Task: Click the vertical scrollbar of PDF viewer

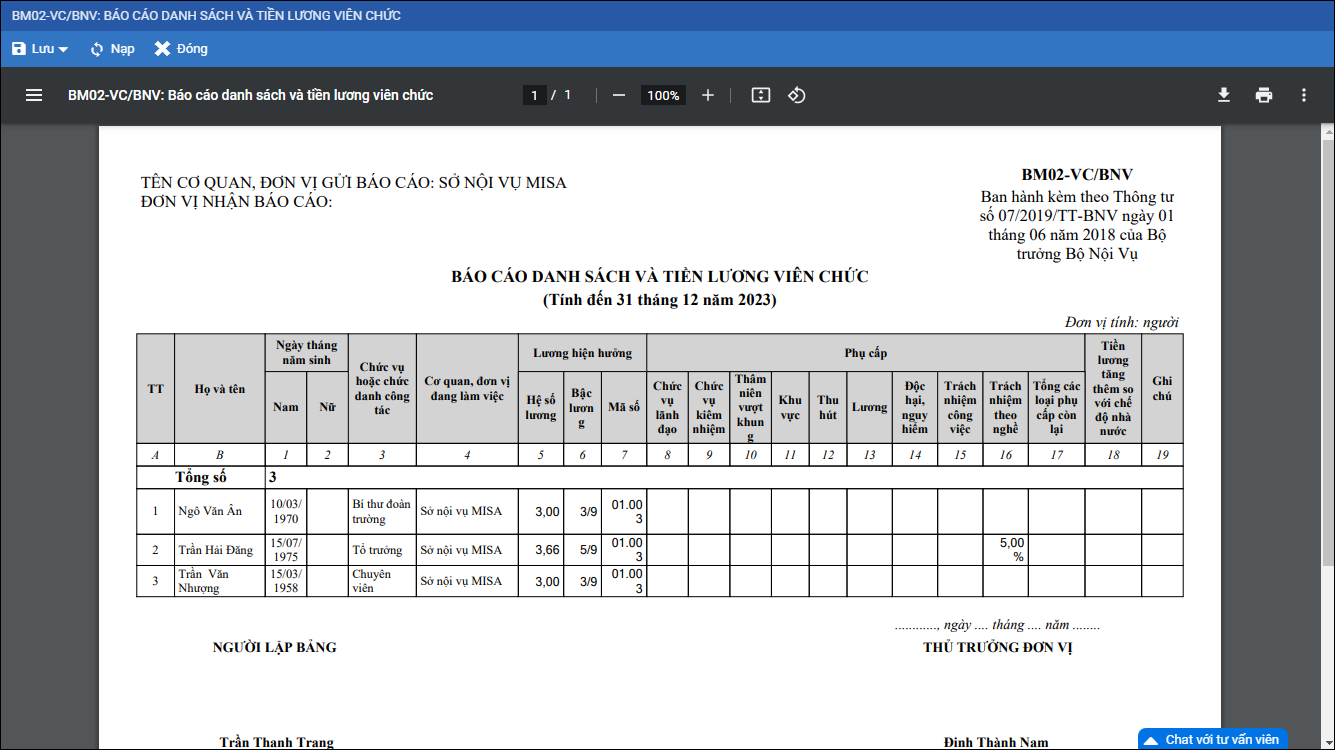Action: point(1327,400)
